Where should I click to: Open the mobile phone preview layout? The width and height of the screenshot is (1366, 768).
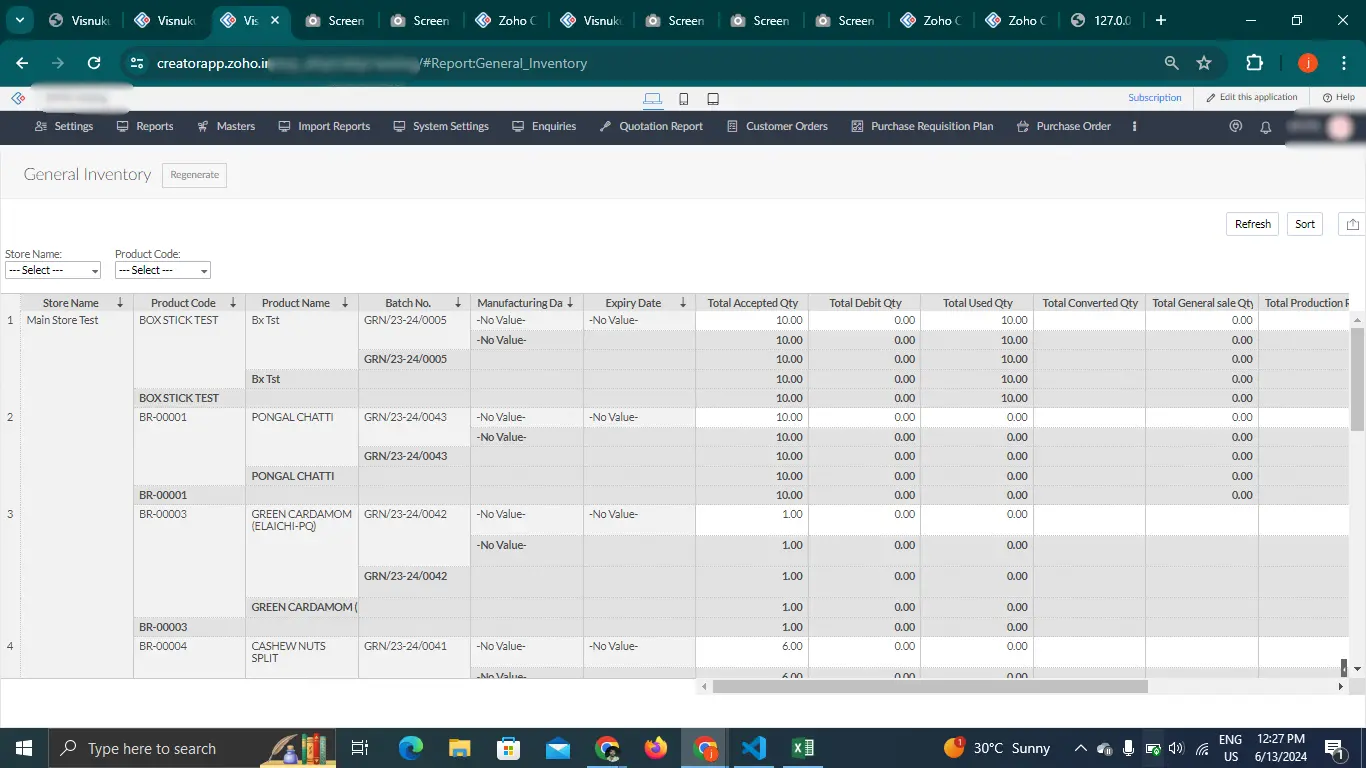point(683,98)
